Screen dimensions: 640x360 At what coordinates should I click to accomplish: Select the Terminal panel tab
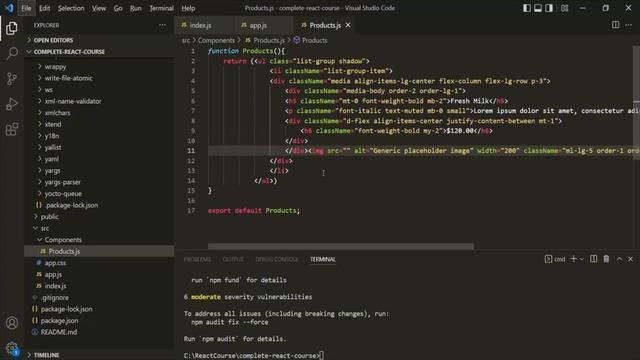322,260
